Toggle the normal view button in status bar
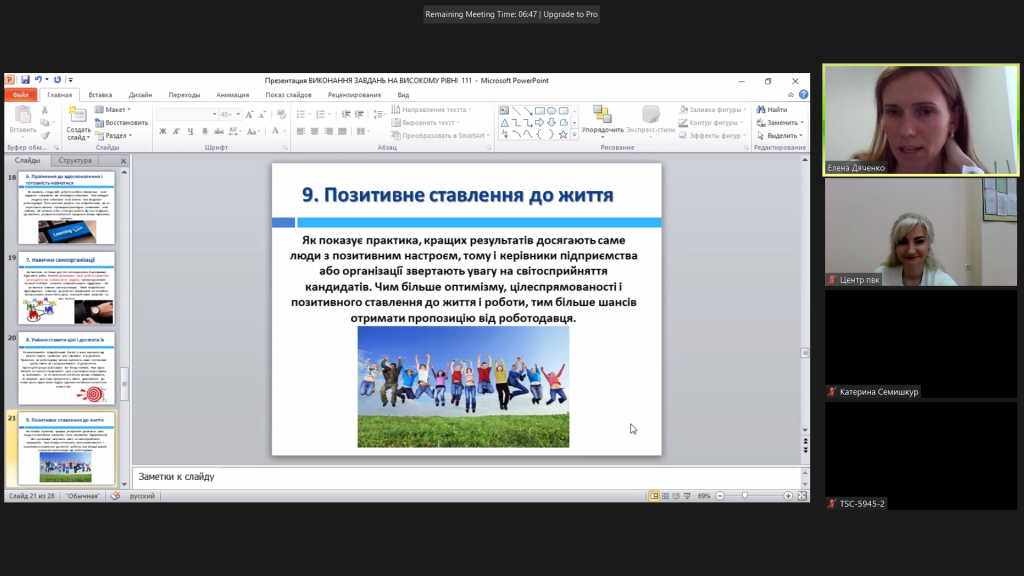The height and width of the screenshot is (576, 1024). click(x=654, y=496)
